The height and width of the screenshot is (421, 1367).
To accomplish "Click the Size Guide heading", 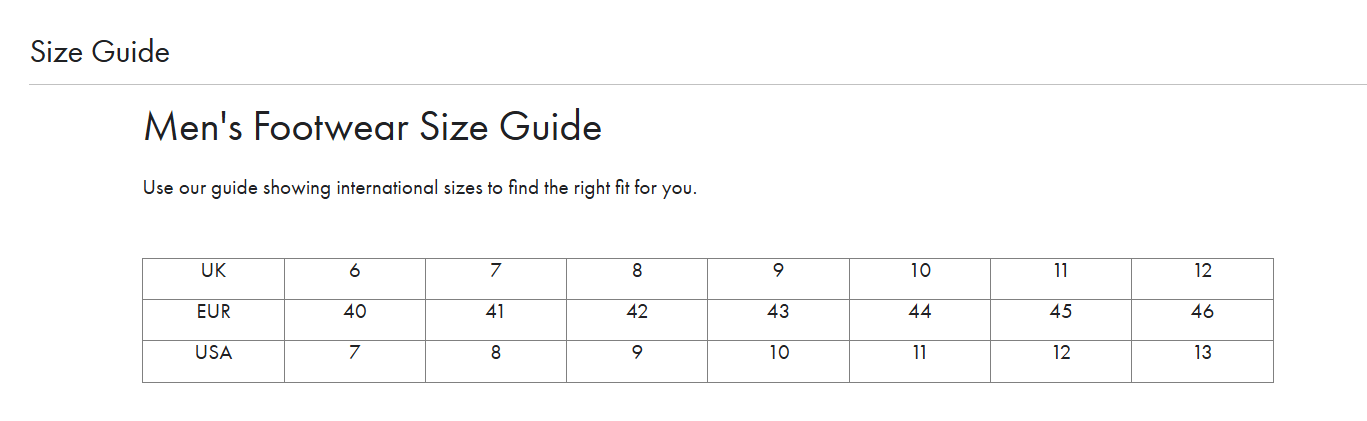I will click(100, 51).
